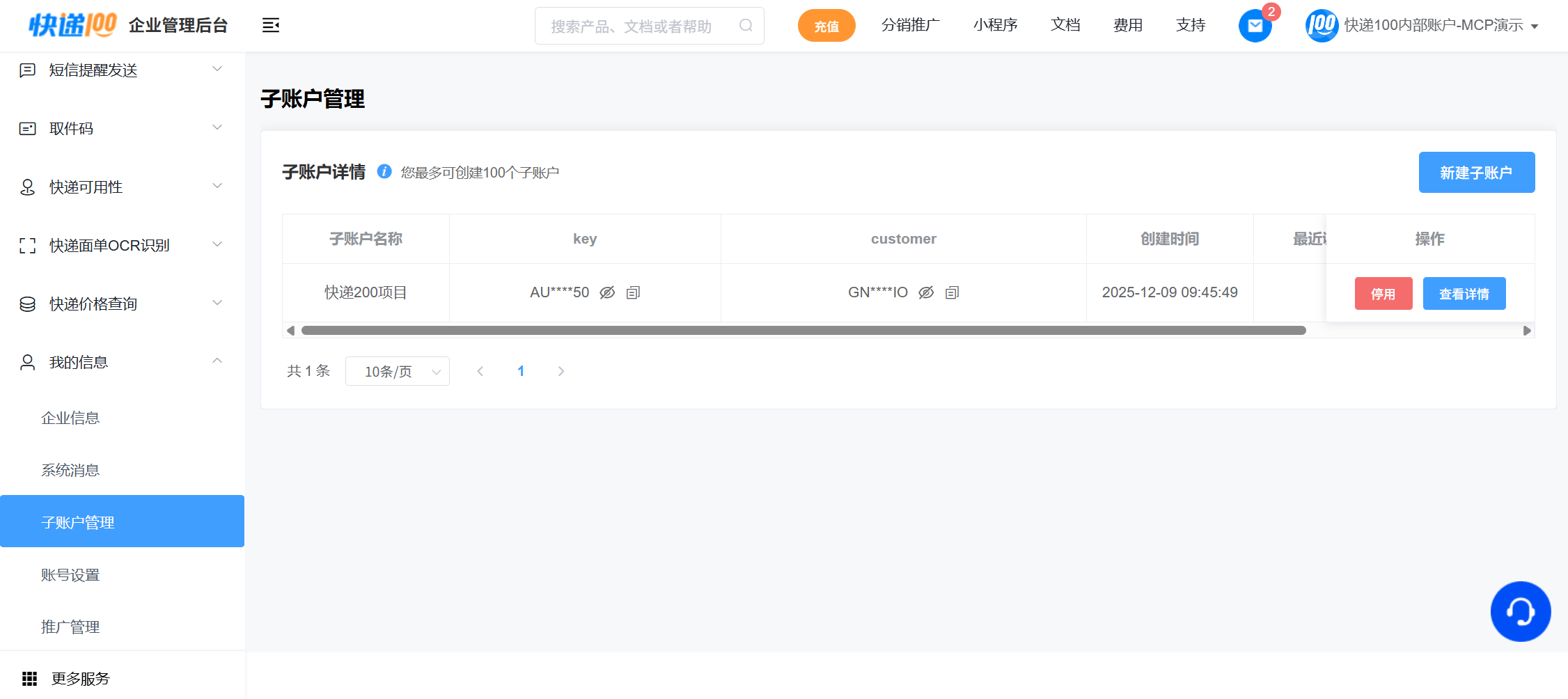Open 文档 in top navigation
This screenshot has width=1568, height=699.
pos(1065,26)
